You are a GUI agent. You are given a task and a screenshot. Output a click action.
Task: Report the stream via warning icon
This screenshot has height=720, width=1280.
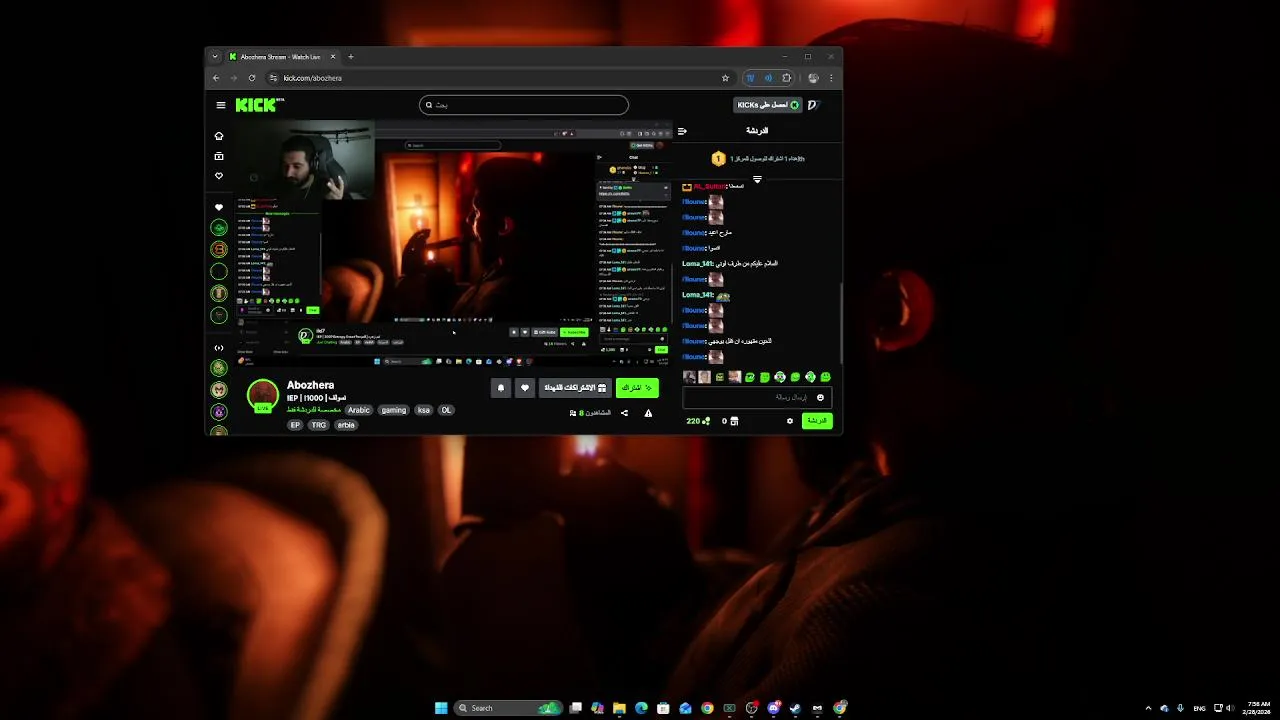648,413
